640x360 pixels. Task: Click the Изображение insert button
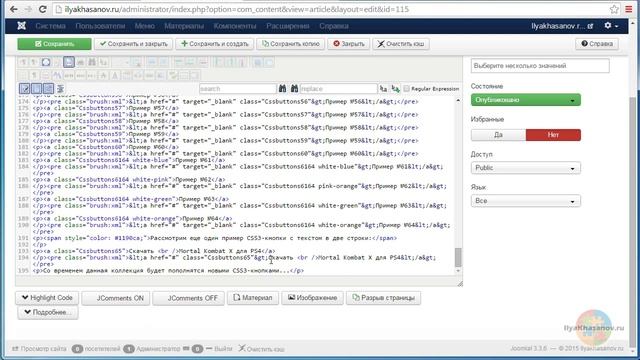click(x=312, y=298)
